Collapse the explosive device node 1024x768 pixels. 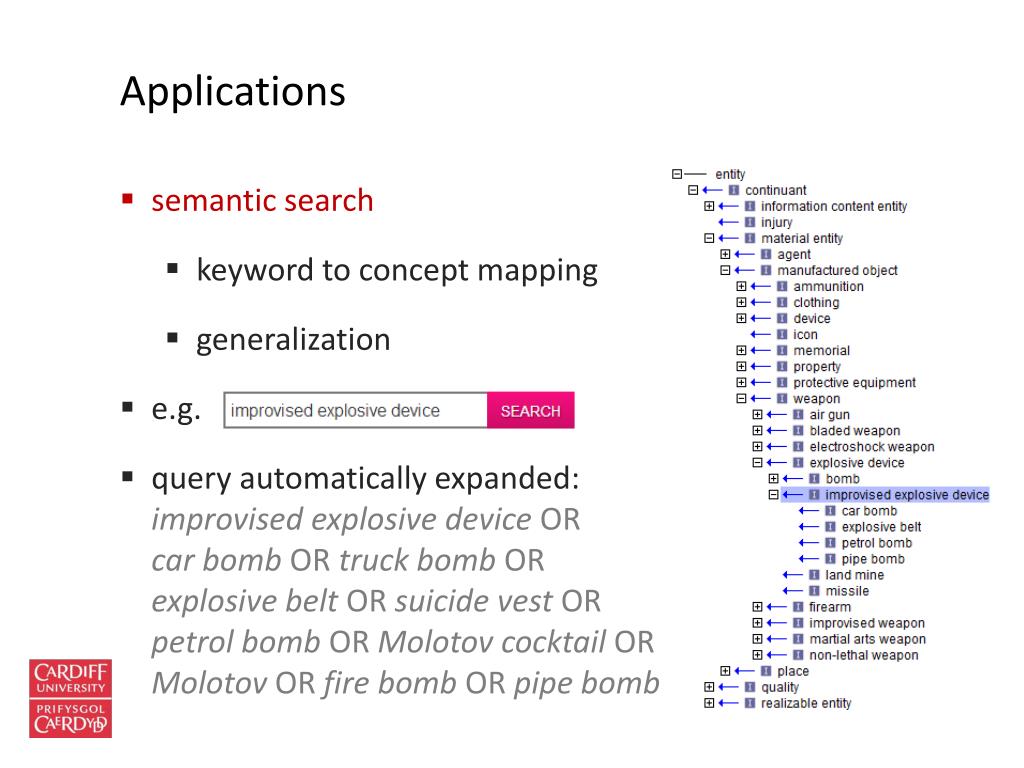coord(757,462)
